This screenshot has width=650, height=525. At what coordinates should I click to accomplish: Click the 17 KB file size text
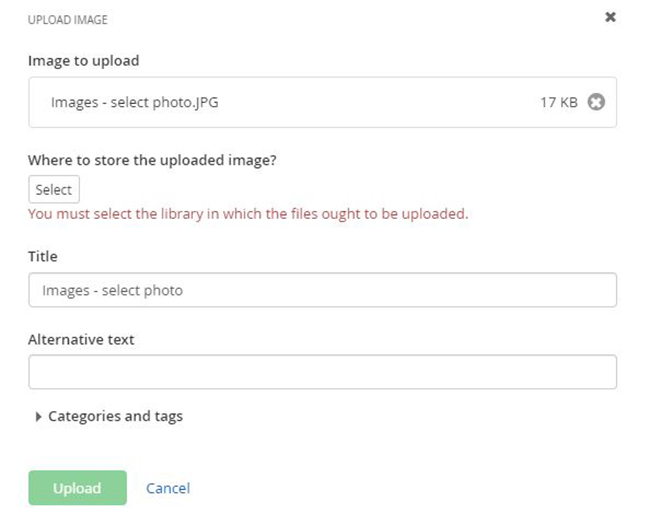click(x=558, y=102)
